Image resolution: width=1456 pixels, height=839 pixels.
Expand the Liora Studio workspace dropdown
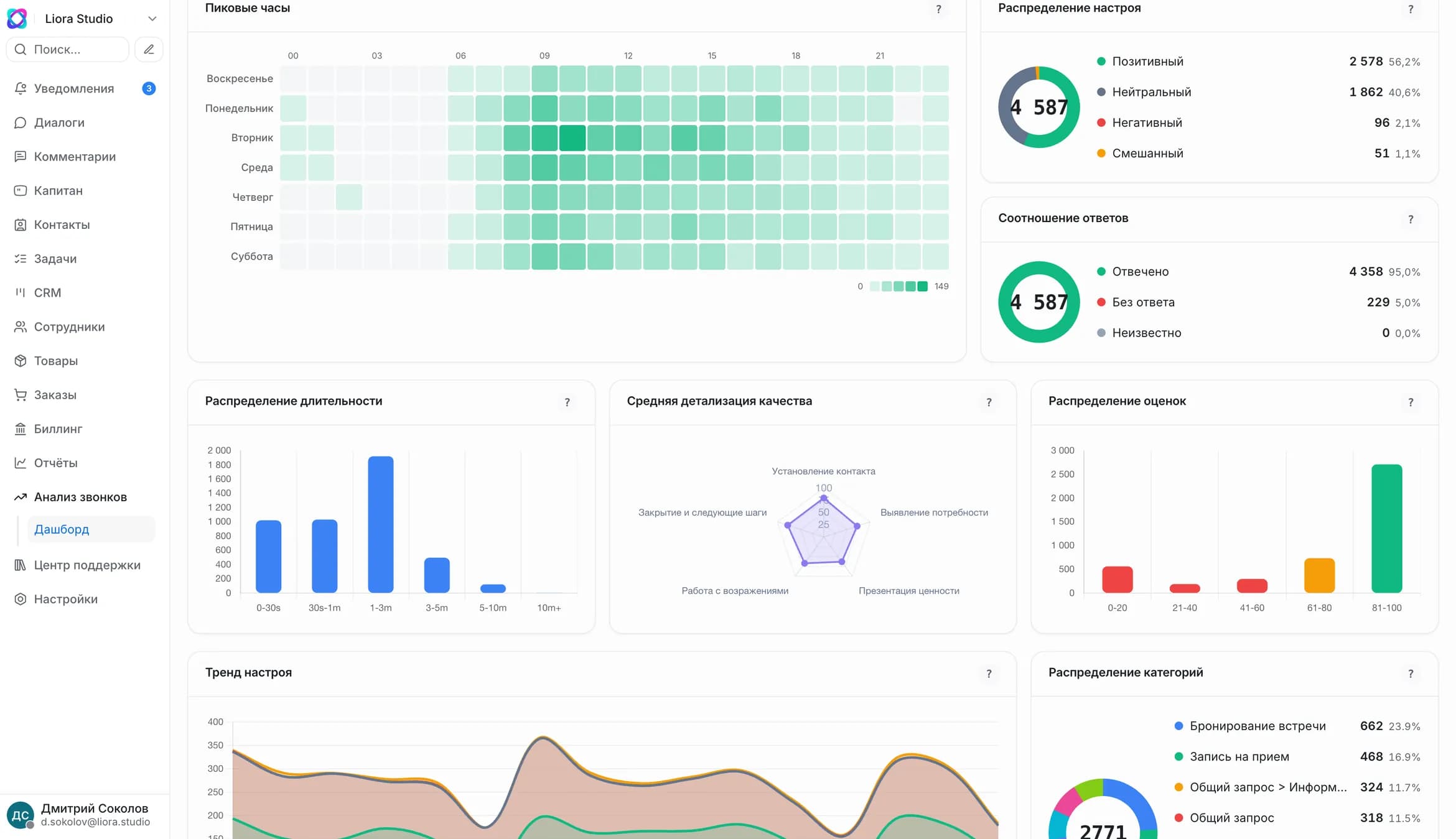pos(152,19)
